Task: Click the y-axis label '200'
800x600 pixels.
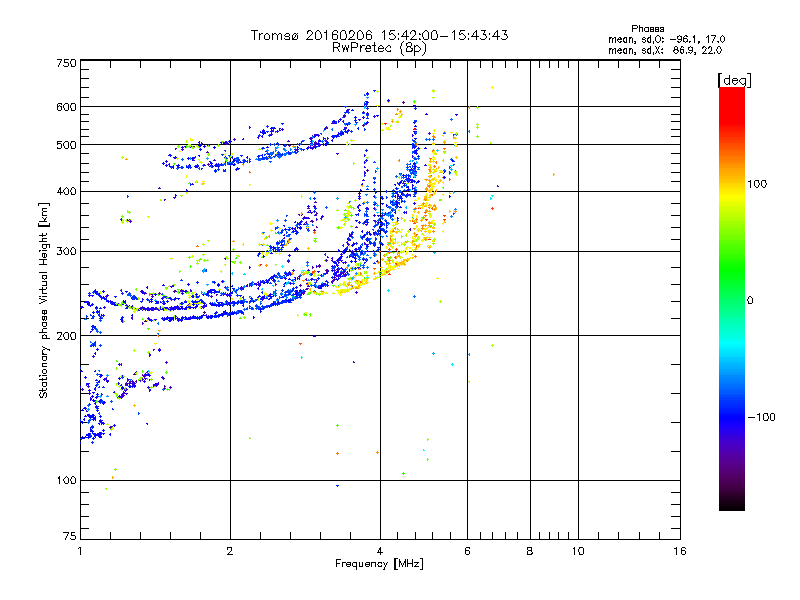Action: [x=66, y=336]
